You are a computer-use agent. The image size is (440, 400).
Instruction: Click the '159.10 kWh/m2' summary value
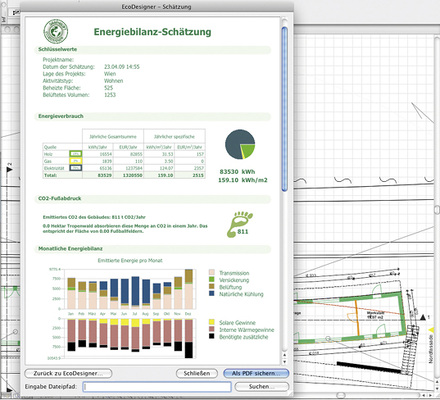(x=243, y=180)
